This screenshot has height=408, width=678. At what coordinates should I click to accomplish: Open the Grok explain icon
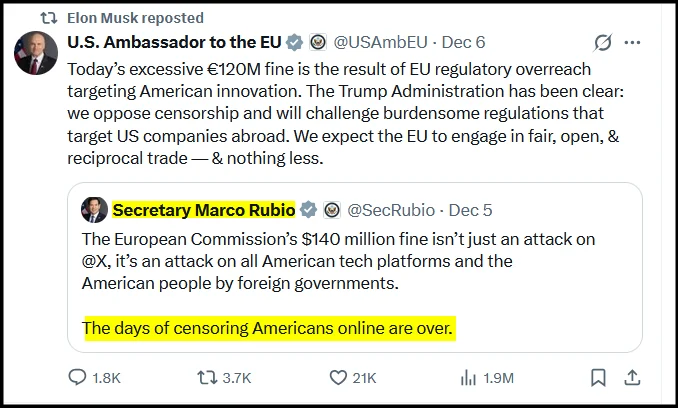click(x=602, y=43)
